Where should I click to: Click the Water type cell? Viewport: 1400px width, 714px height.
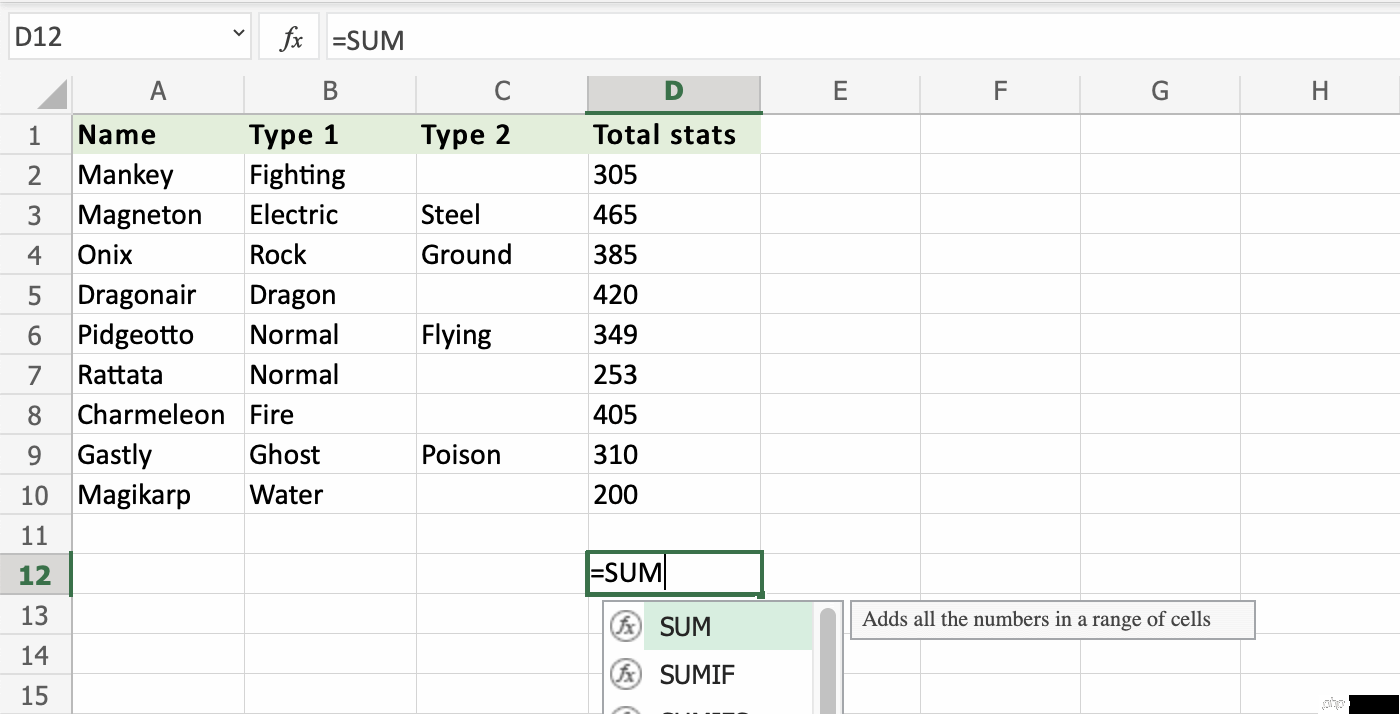(330, 495)
